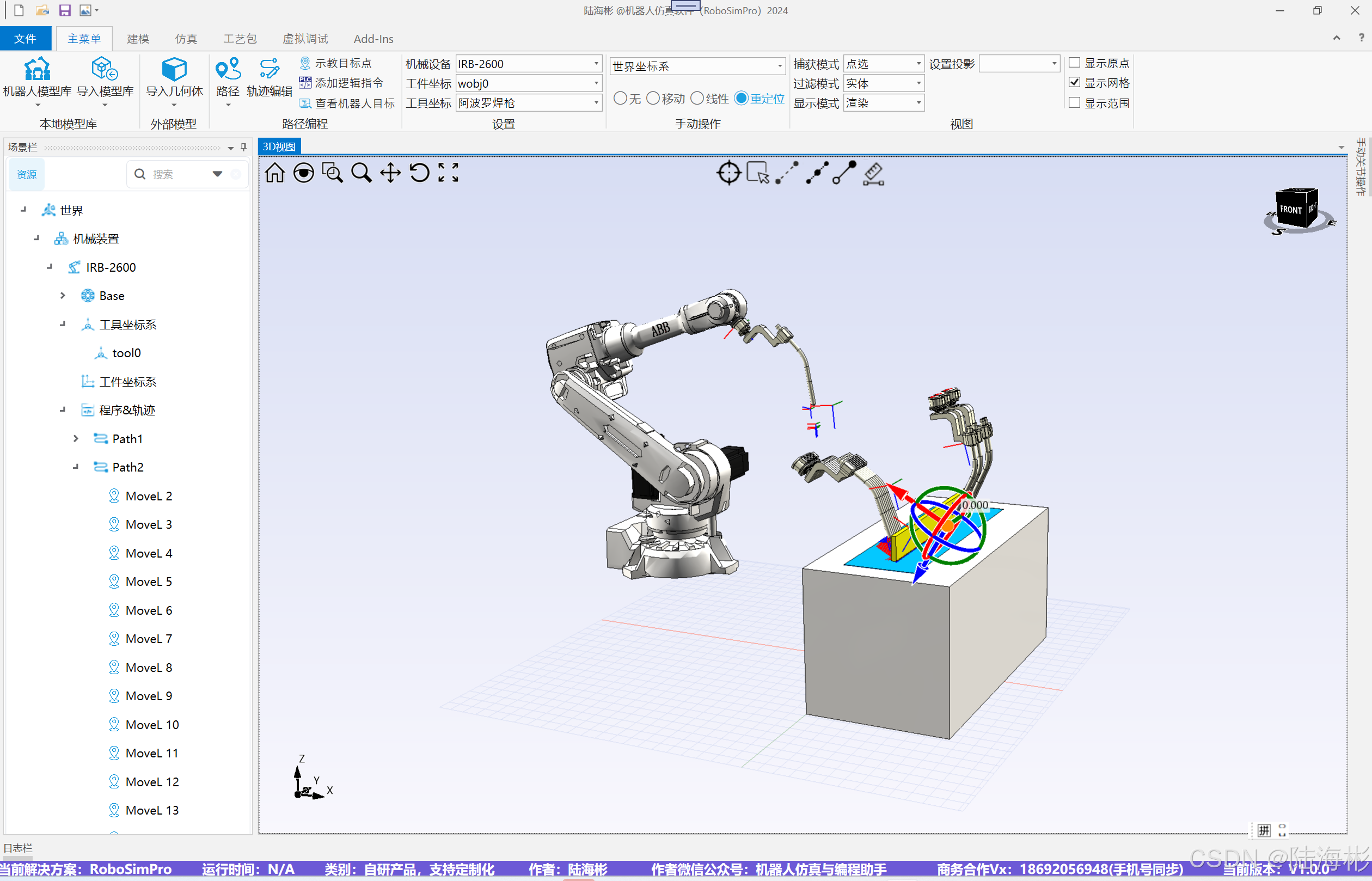1372x881 pixels.
Task: Click the teach target point button
Action: pos(336,63)
